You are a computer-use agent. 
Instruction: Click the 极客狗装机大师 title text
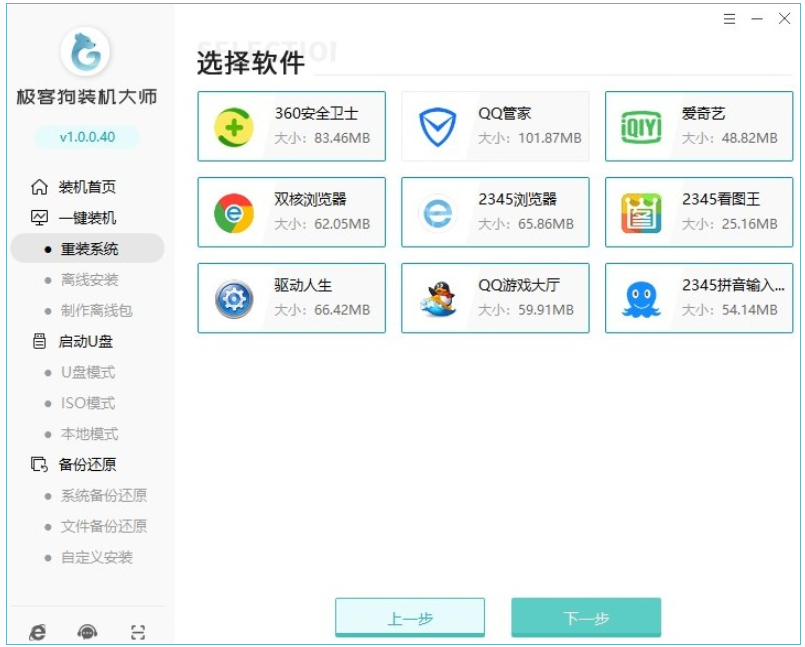tap(86, 97)
